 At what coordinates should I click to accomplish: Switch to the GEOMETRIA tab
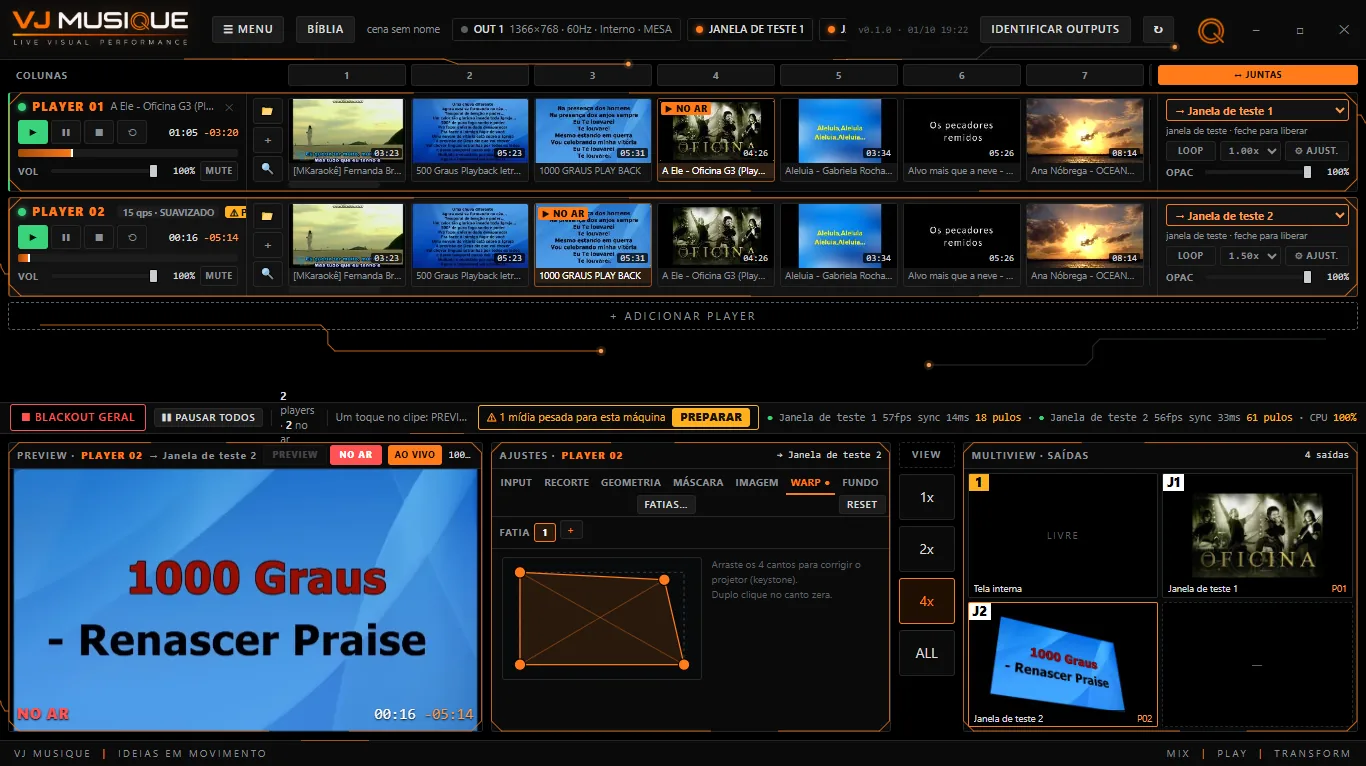631,483
